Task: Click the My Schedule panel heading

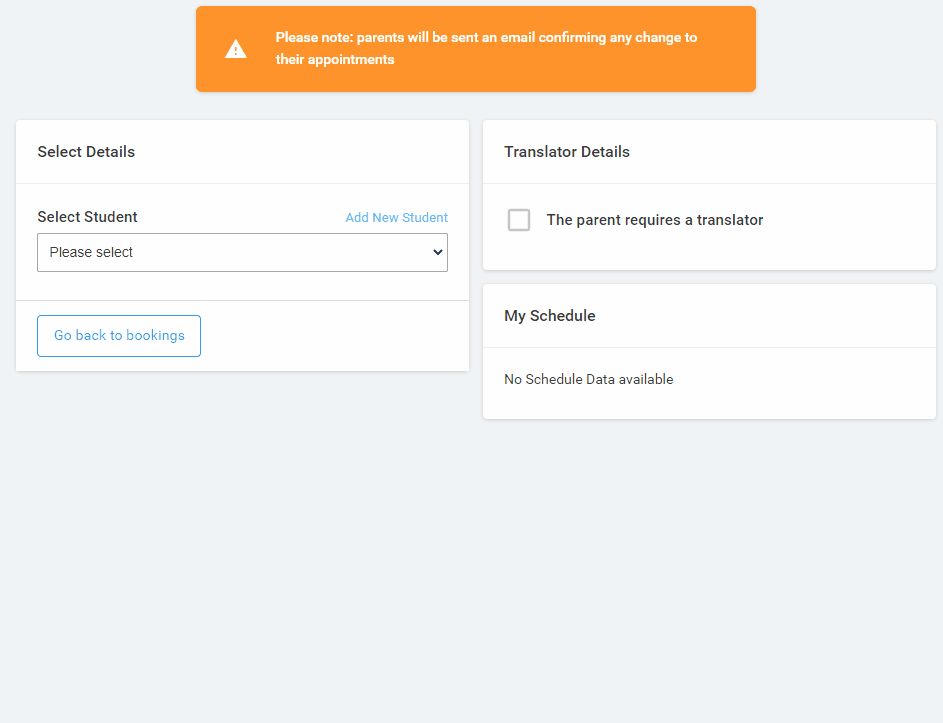Action: coord(549,316)
